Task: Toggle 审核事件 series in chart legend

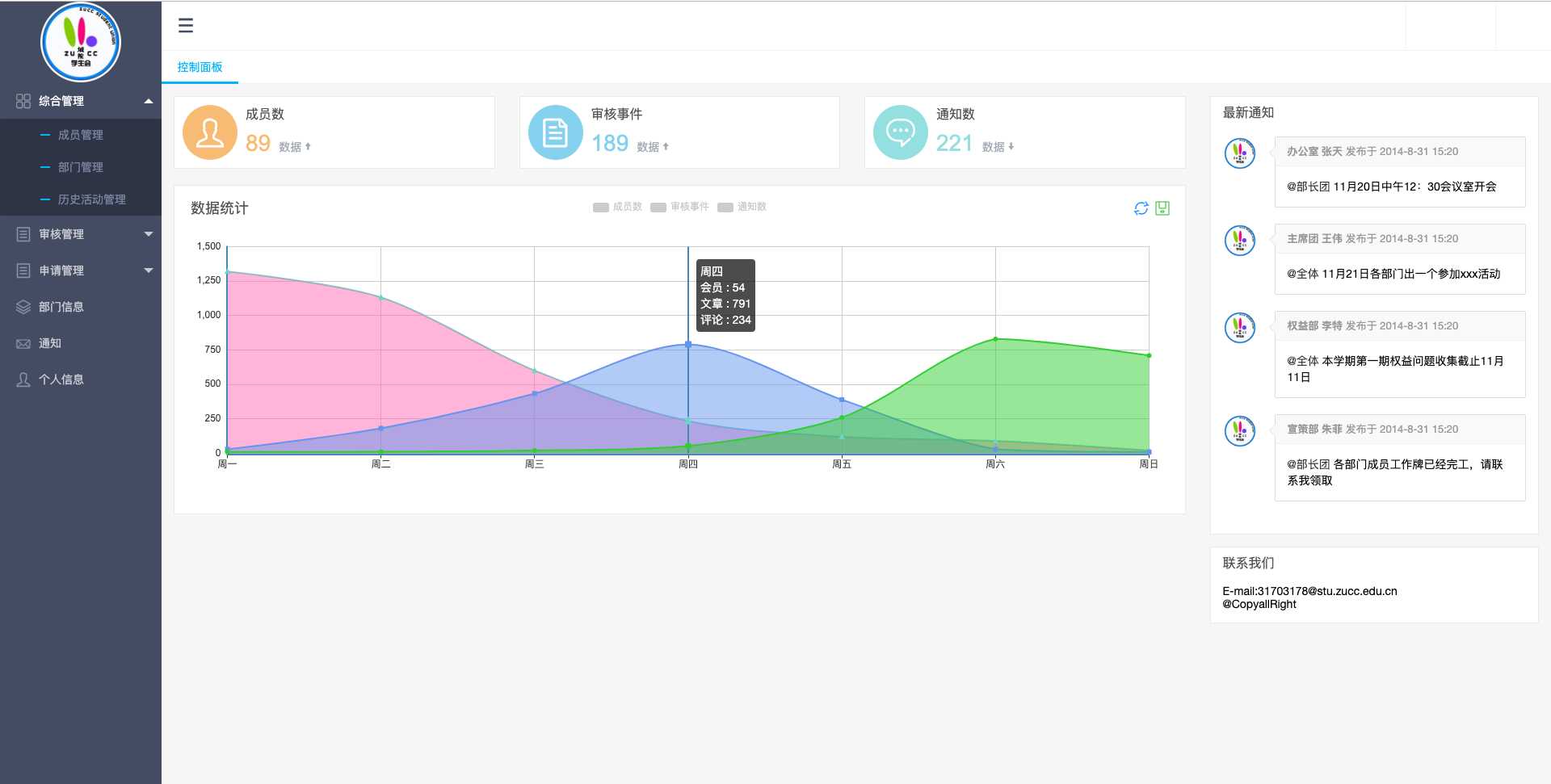Action: (680, 207)
